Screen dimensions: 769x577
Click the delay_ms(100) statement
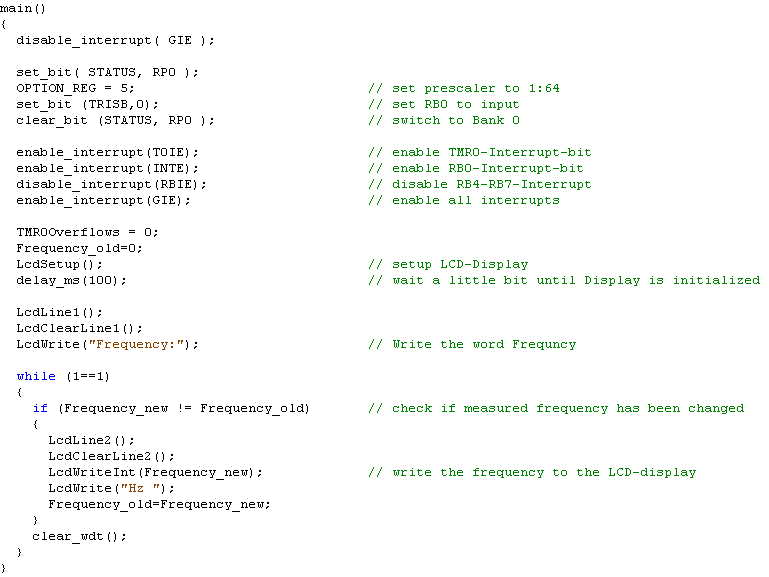(x=71, y=280)
